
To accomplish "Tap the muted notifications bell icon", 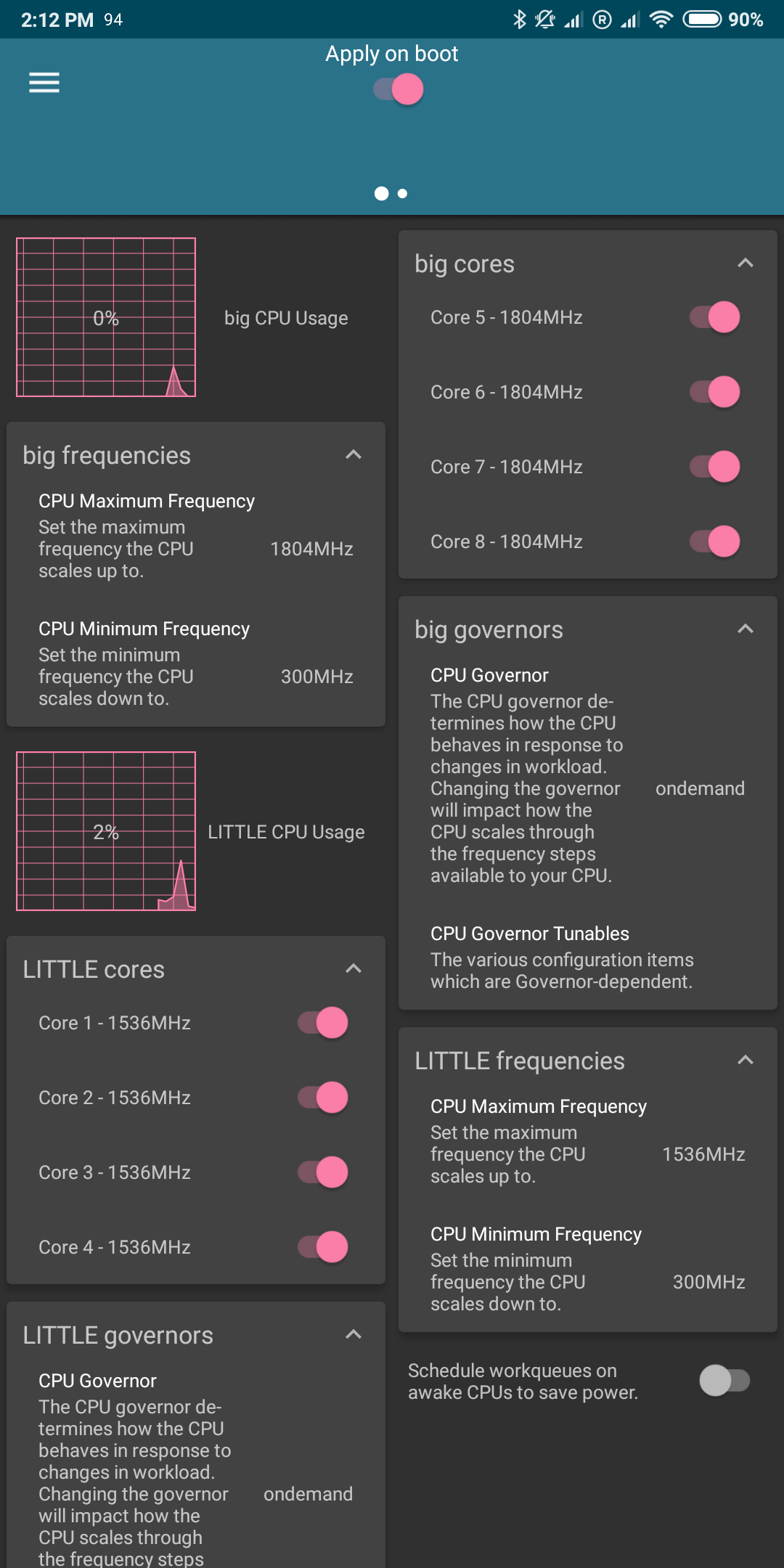I will 544,20.
